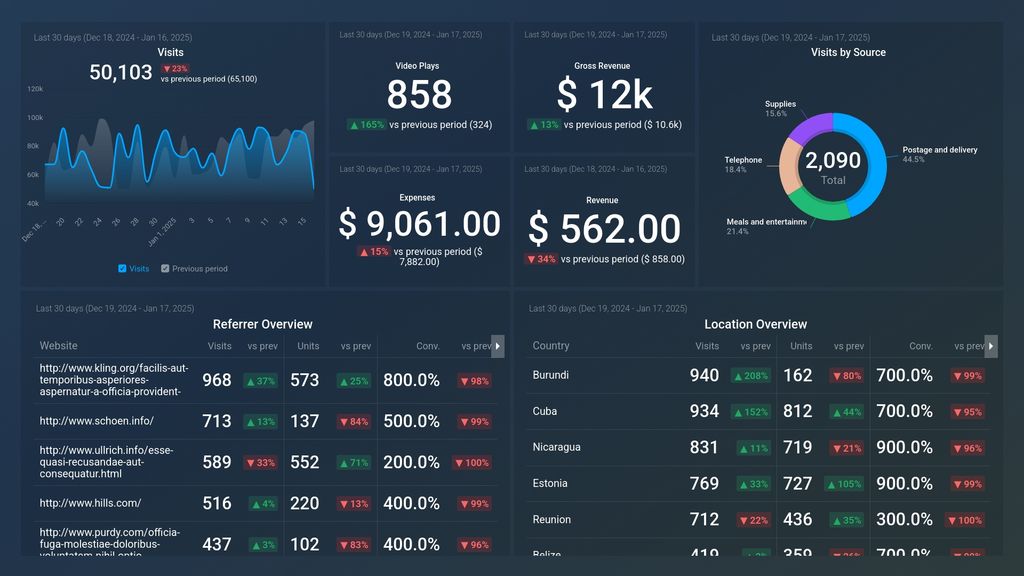This screenshot has width=1024, height=576.
Task: Sort Location table by Units header
Action: coord(801,346)
